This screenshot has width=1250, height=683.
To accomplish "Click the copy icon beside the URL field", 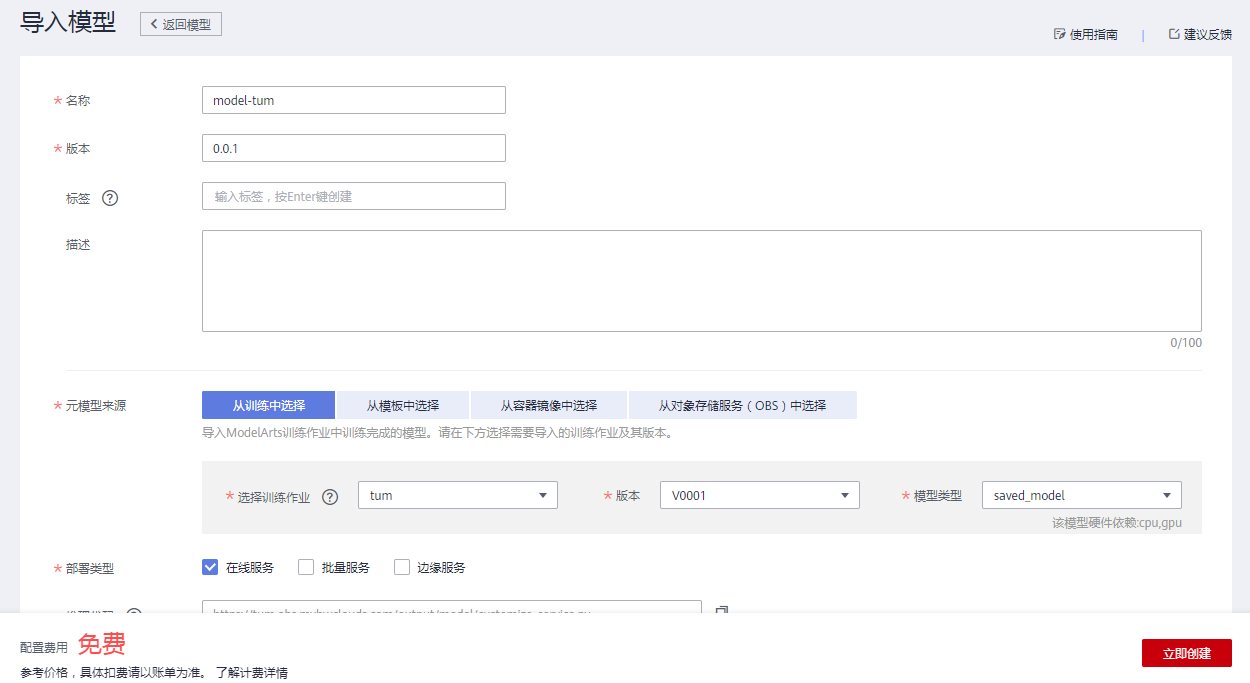I will pos(721,609).
